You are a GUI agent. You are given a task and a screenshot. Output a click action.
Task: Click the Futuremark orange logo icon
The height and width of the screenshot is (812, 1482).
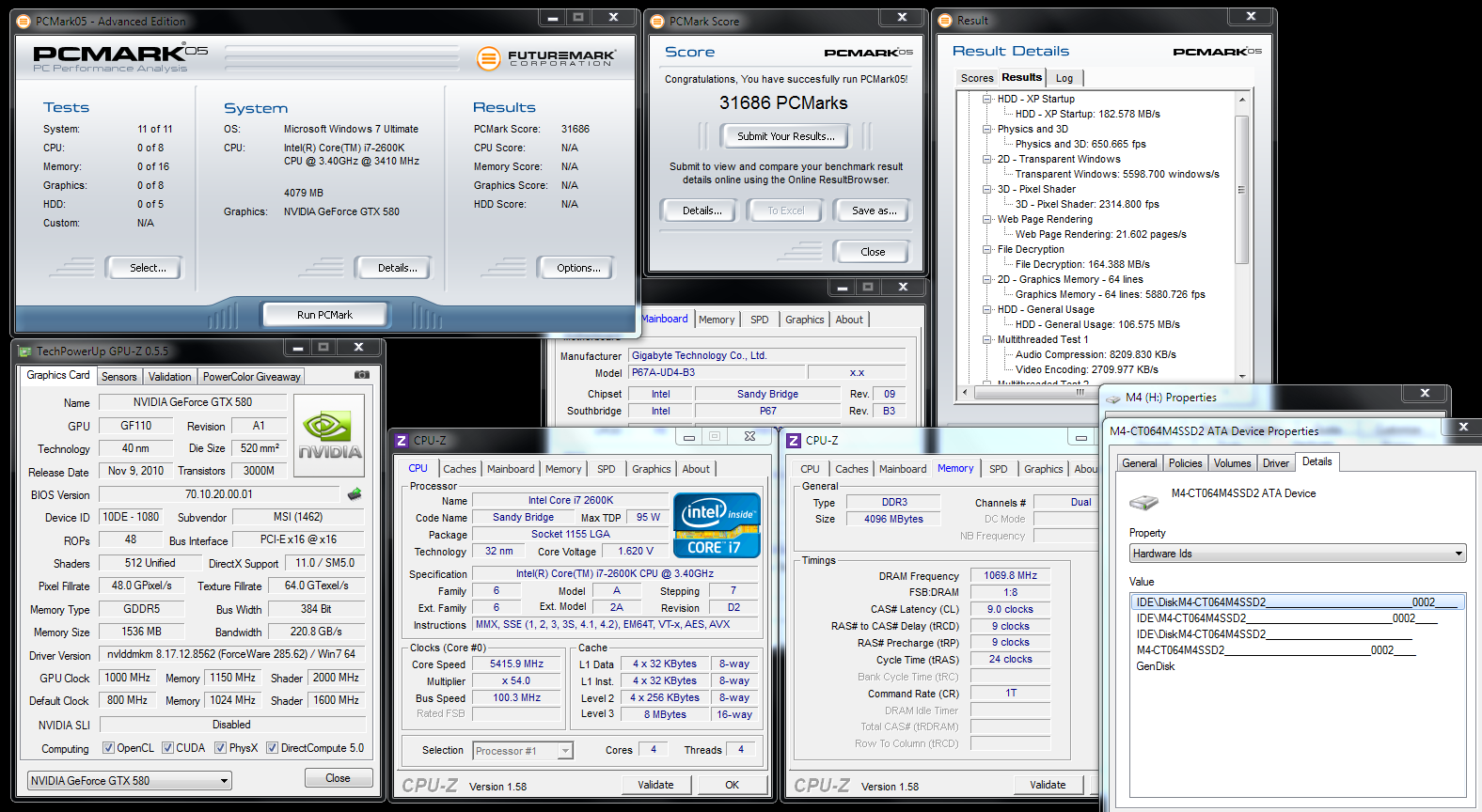tap(488, 58)
